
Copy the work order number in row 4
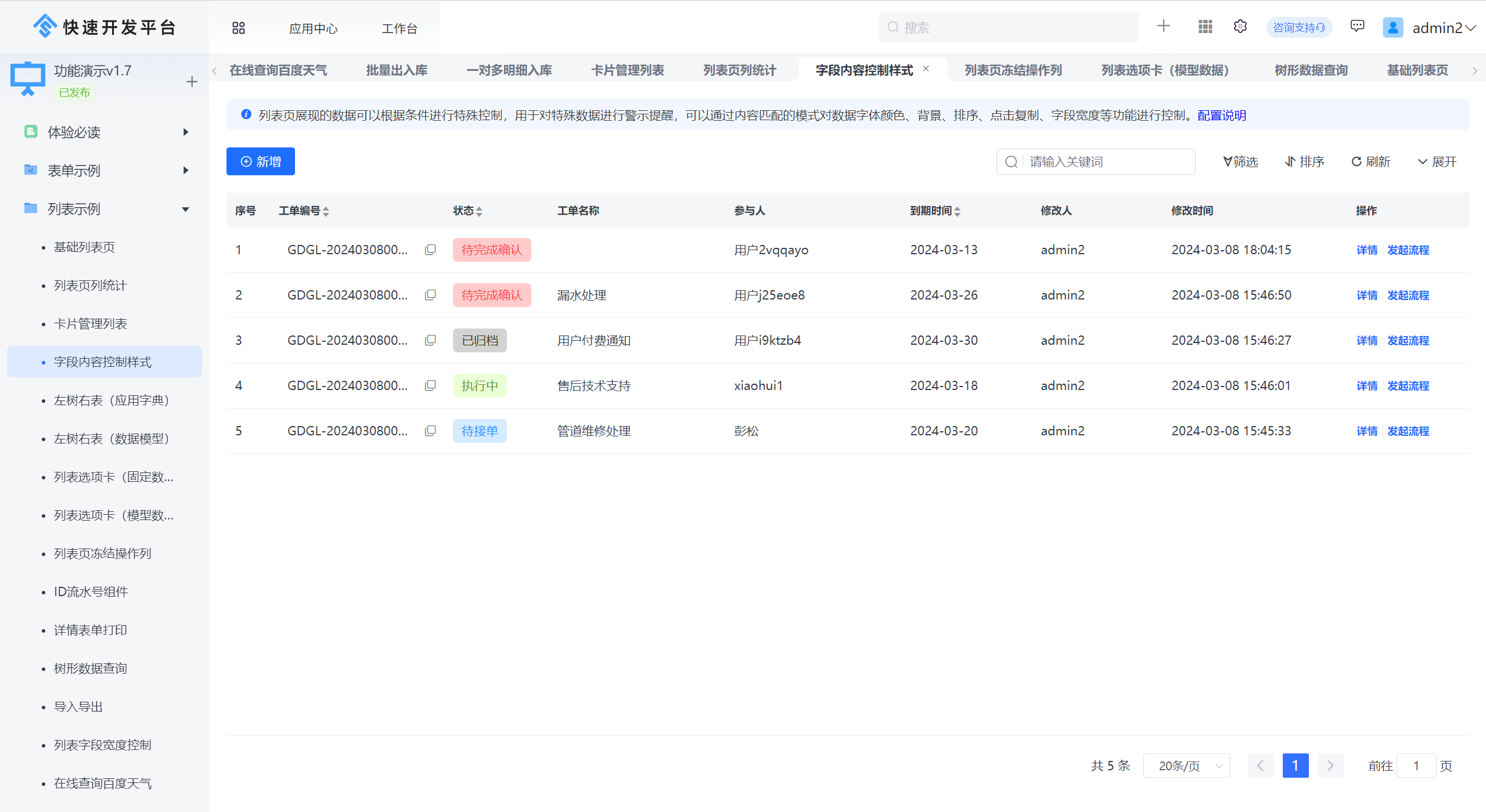430,385
